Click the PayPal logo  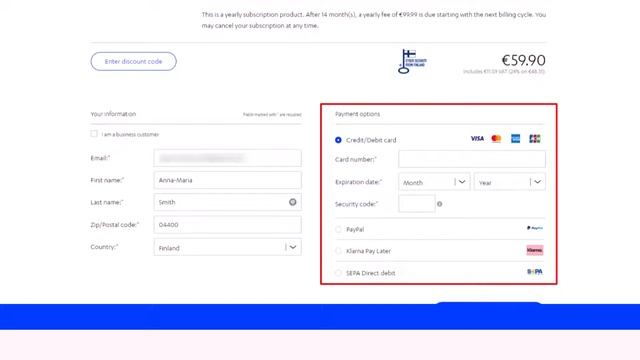point(535,228)
